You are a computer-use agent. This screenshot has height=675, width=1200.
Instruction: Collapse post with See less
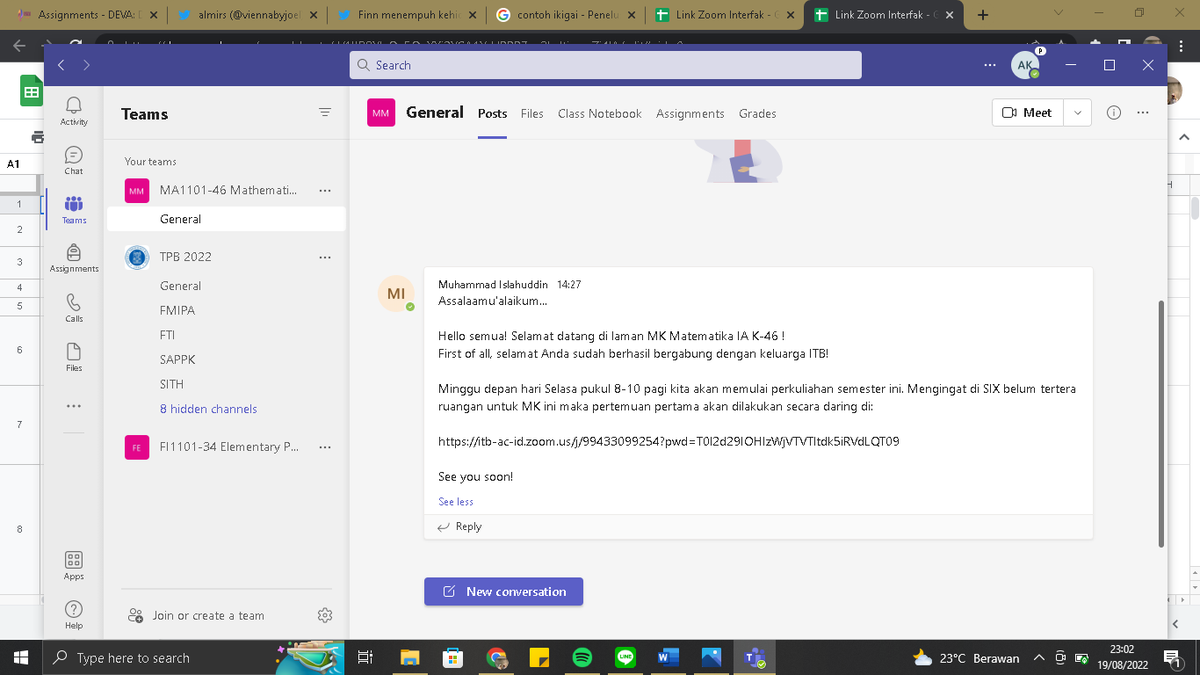[456, 502]
